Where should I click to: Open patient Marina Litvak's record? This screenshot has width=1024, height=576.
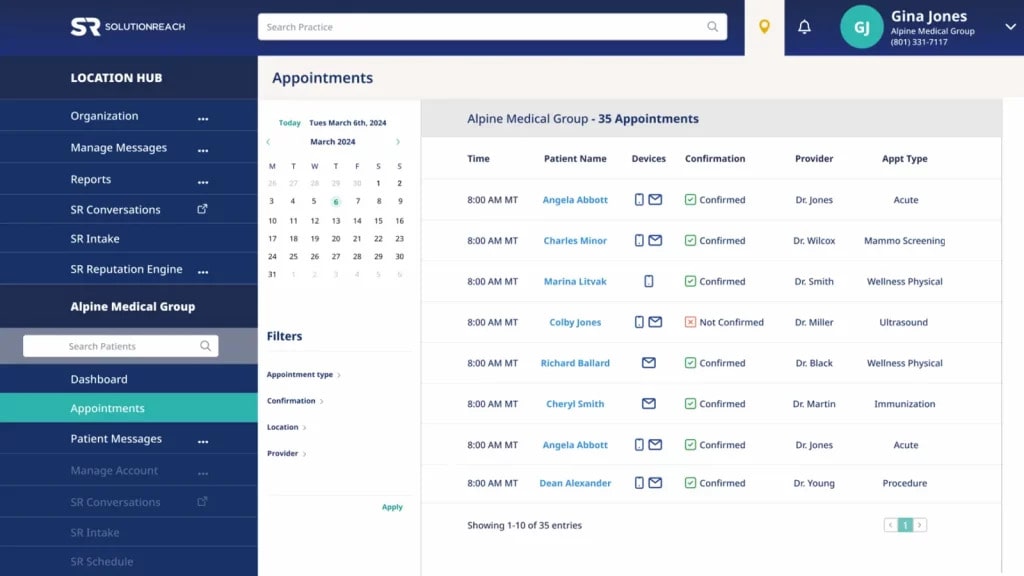(x=575, y=282)
